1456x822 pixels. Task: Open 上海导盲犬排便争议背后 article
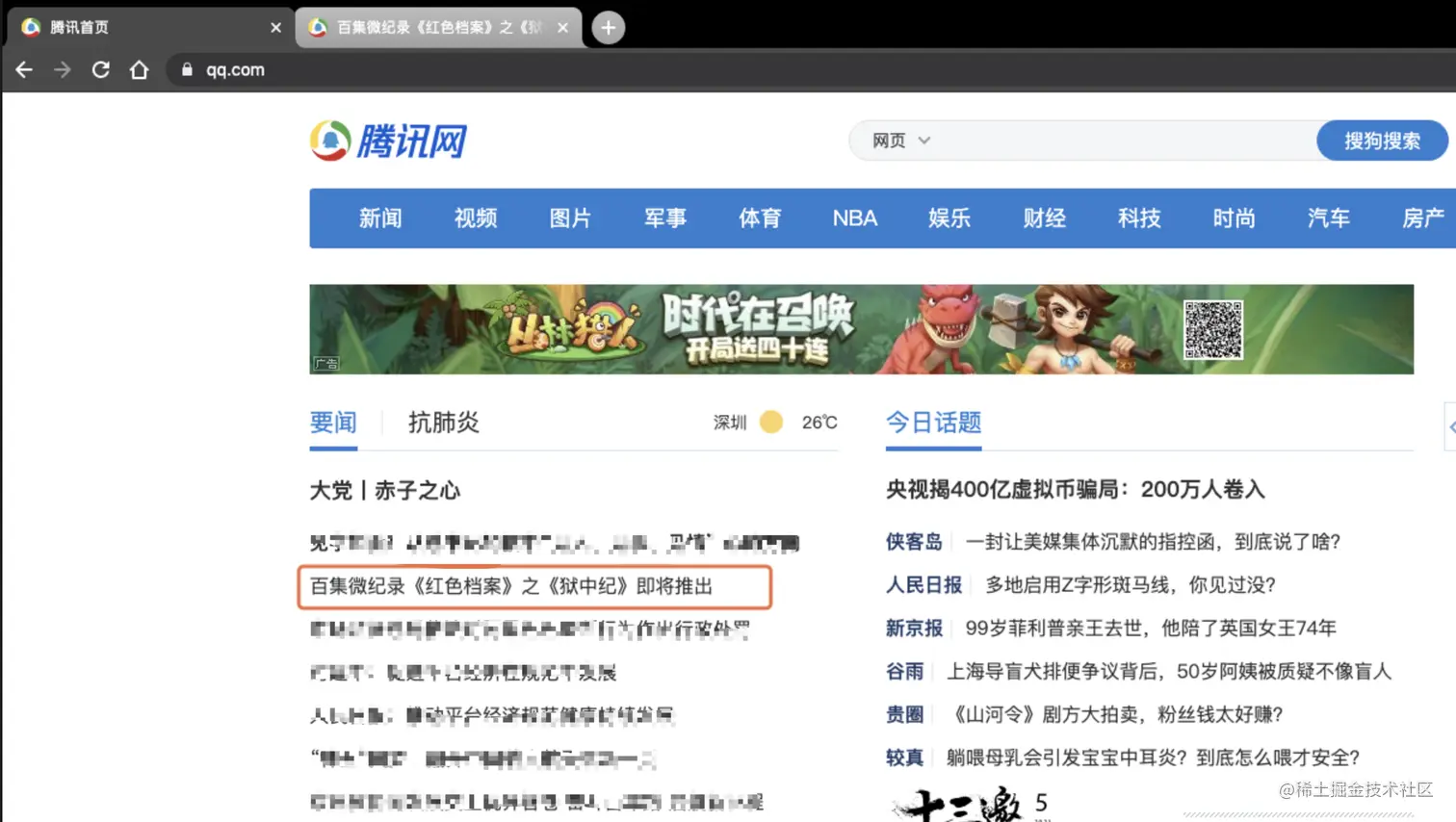coord(1169,672)
